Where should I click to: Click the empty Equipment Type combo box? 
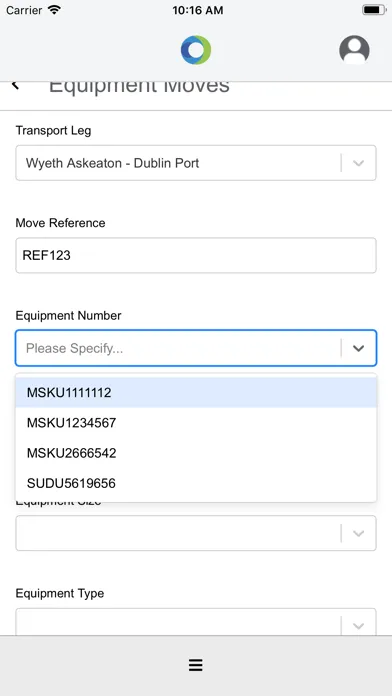click(x=196, y=622)
